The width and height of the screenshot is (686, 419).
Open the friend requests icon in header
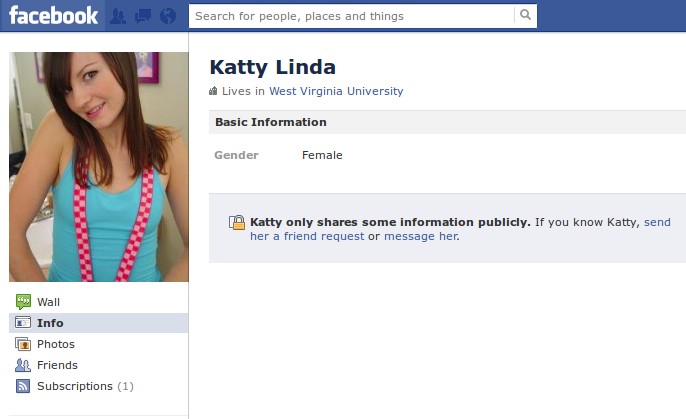118,16
